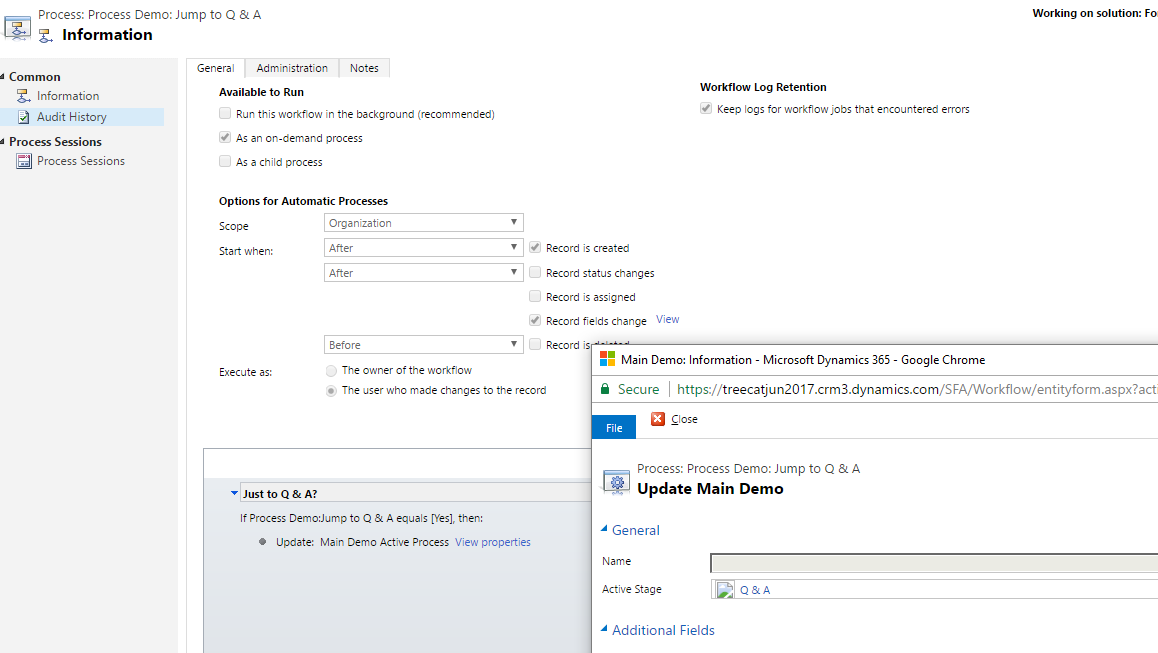Click the gear process icon in Update Main Demo

coord(617,482)
